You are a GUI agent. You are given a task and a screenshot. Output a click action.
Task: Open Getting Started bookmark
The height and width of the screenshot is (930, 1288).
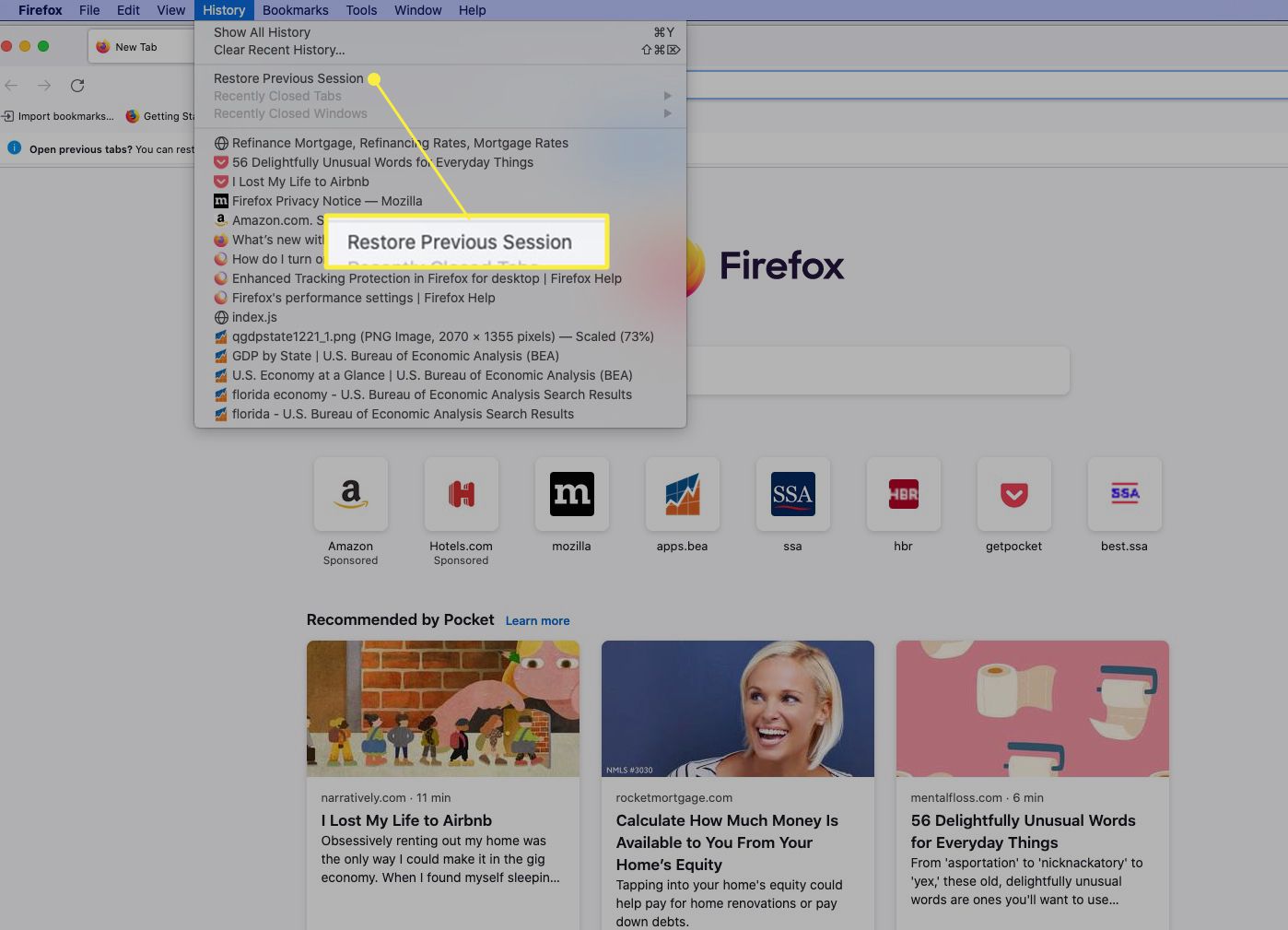pyautogui.click(x=159, y=116)
